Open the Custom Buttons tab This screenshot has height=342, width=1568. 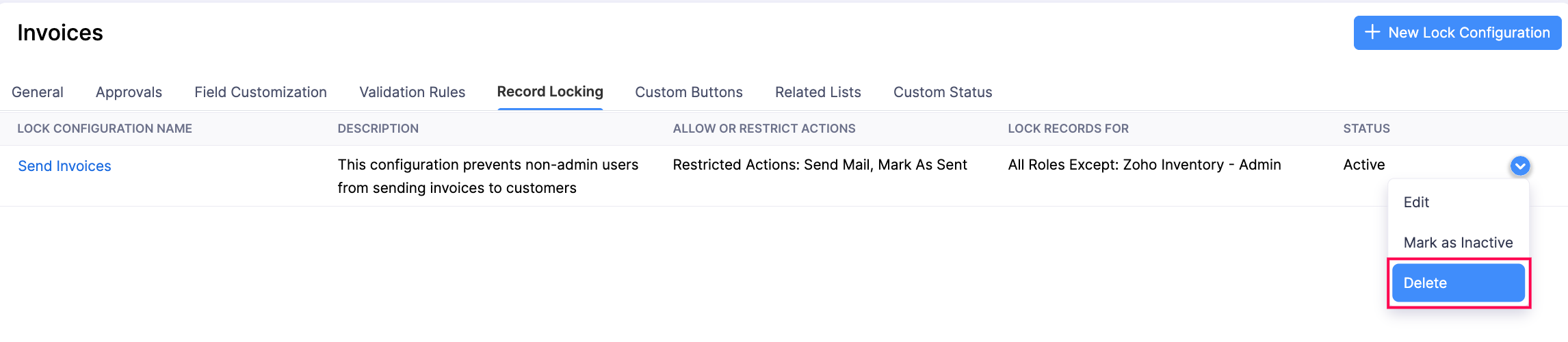coord(689,92)
